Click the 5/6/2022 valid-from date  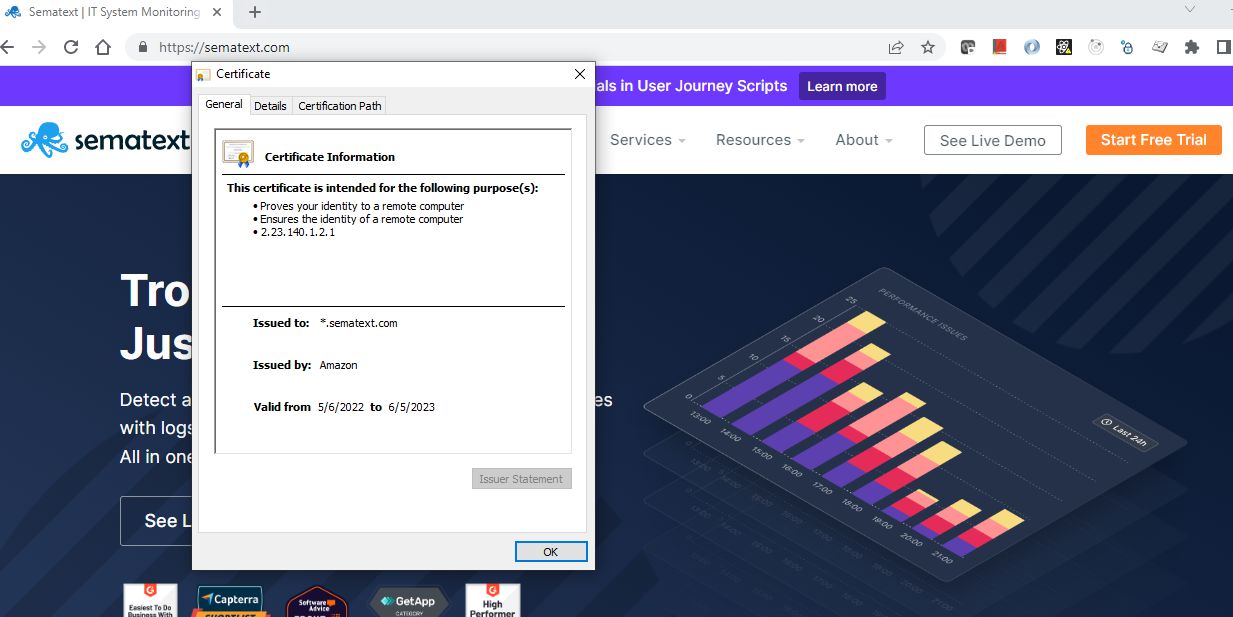tap(341, 407)
